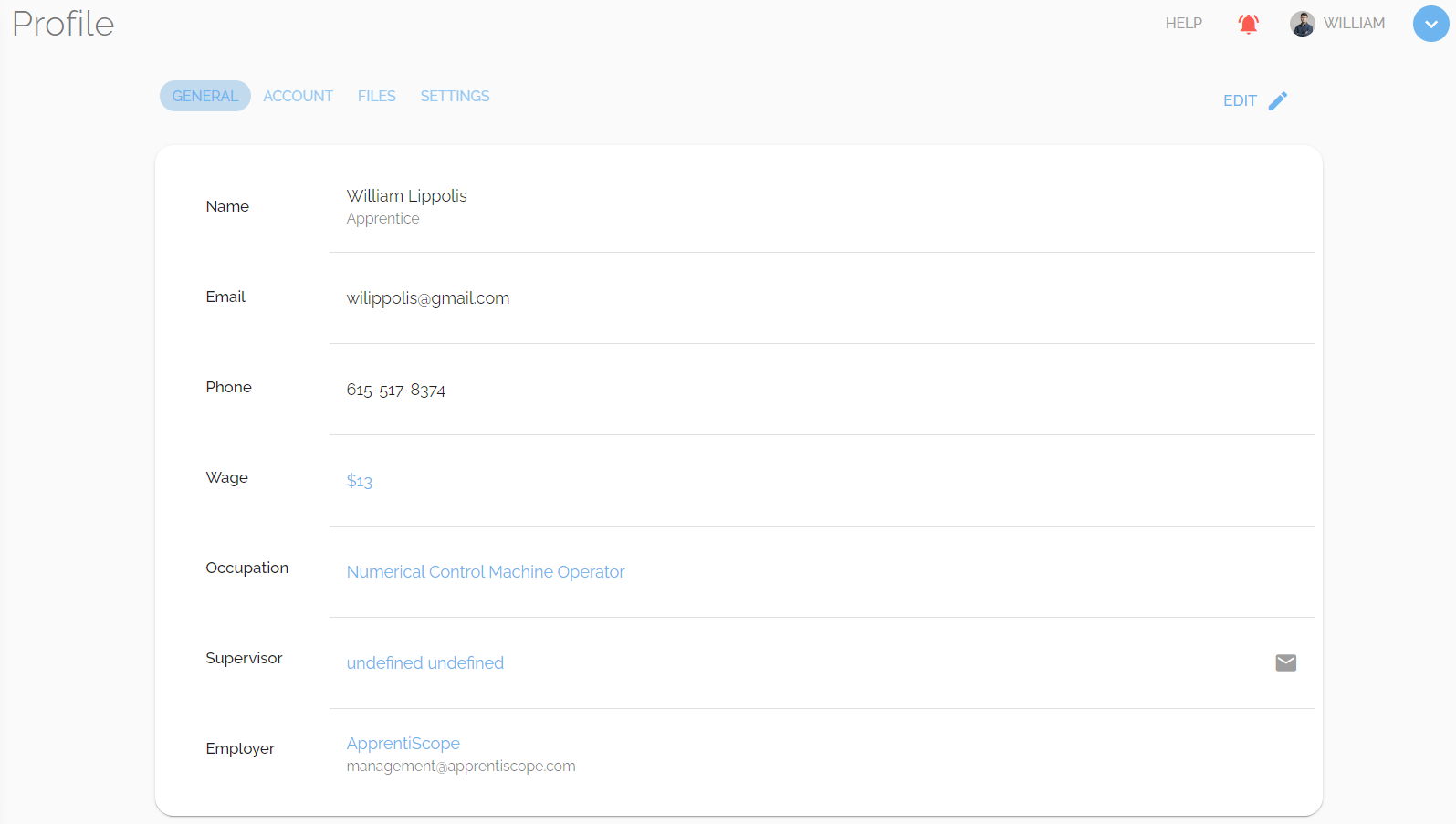Click William's profile avatar picture
Screen dimensions: 1456x824
pos(1302,24)
